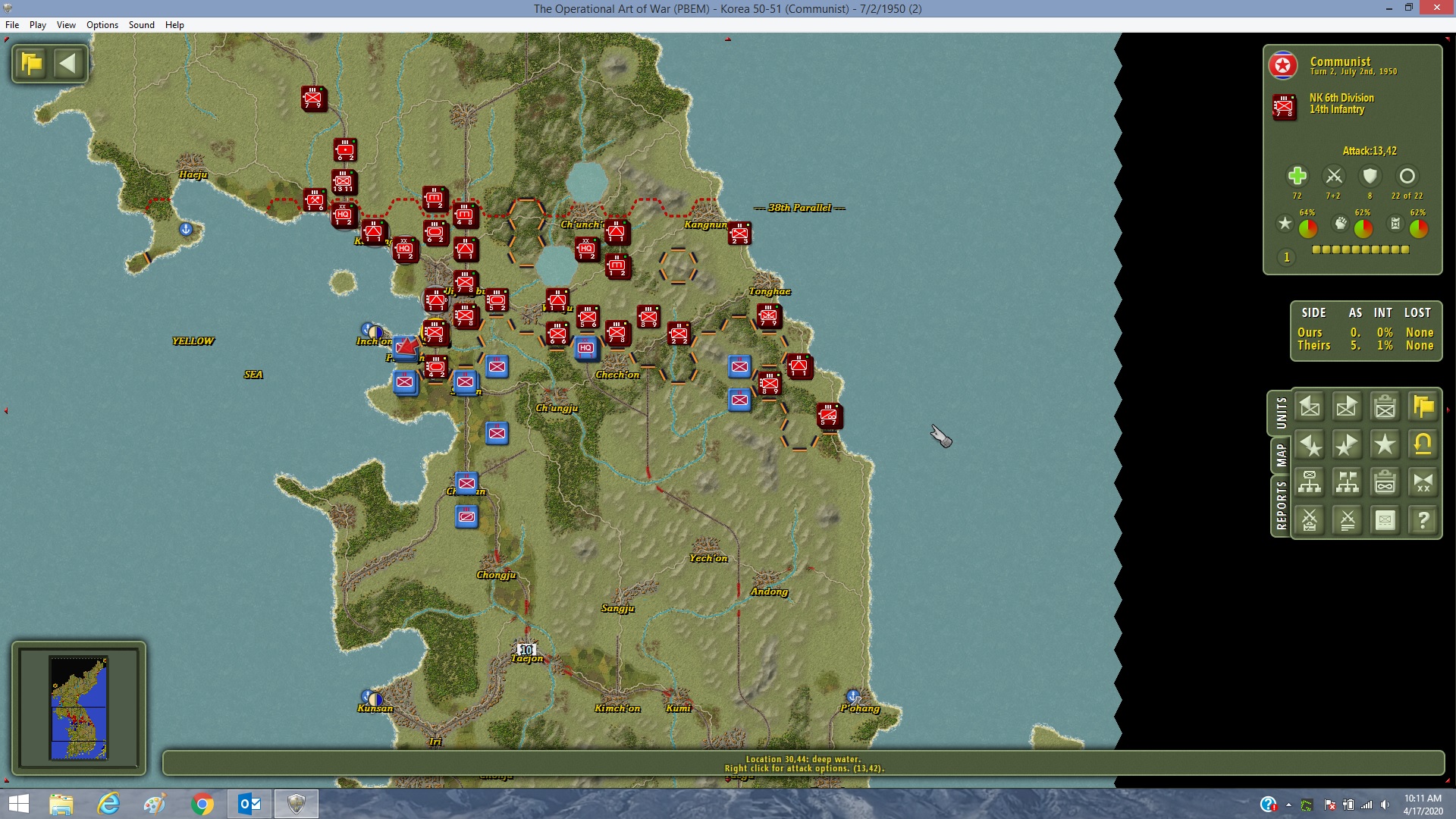
Task: Click the "Theirs" row label
Action: [x=1313, y=346]
